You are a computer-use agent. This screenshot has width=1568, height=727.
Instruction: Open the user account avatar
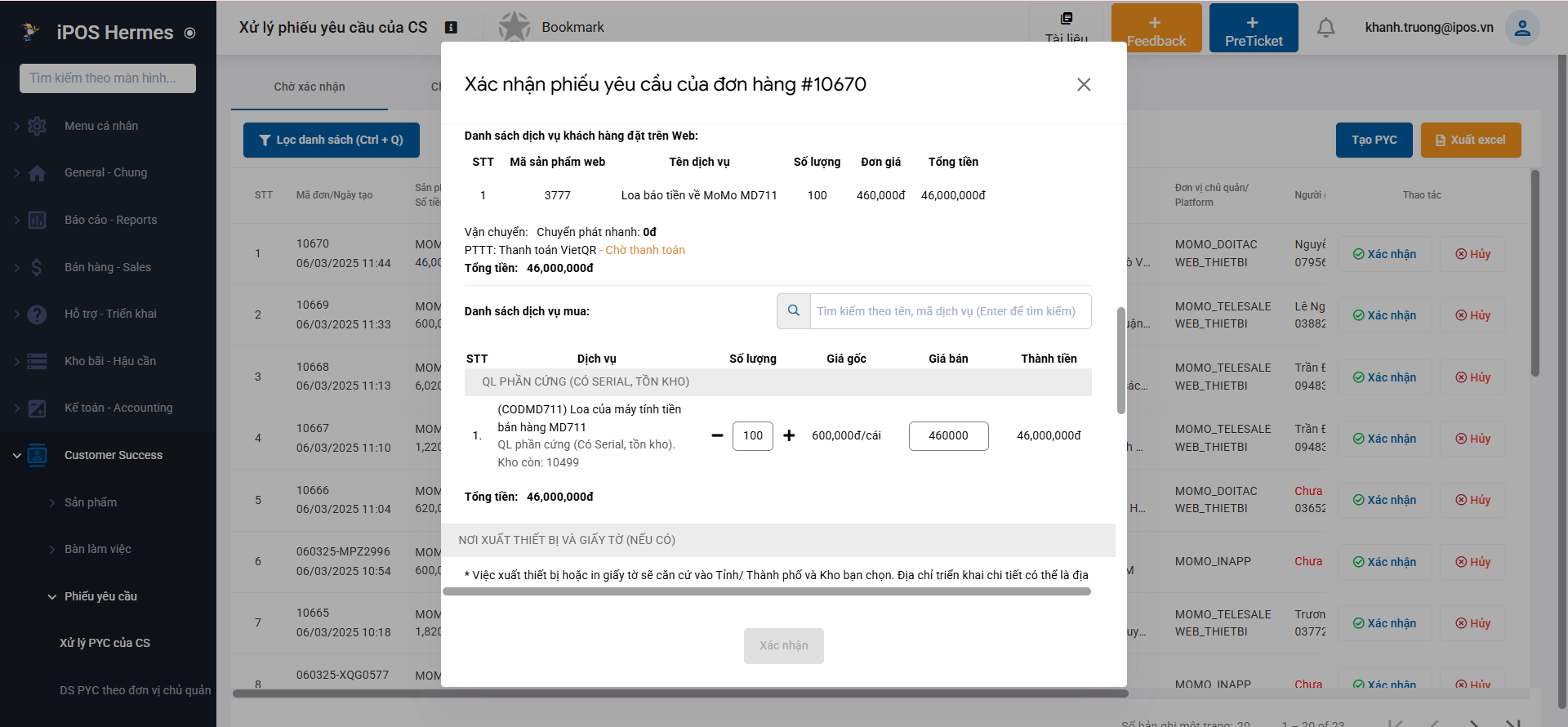coord(1522,28)
